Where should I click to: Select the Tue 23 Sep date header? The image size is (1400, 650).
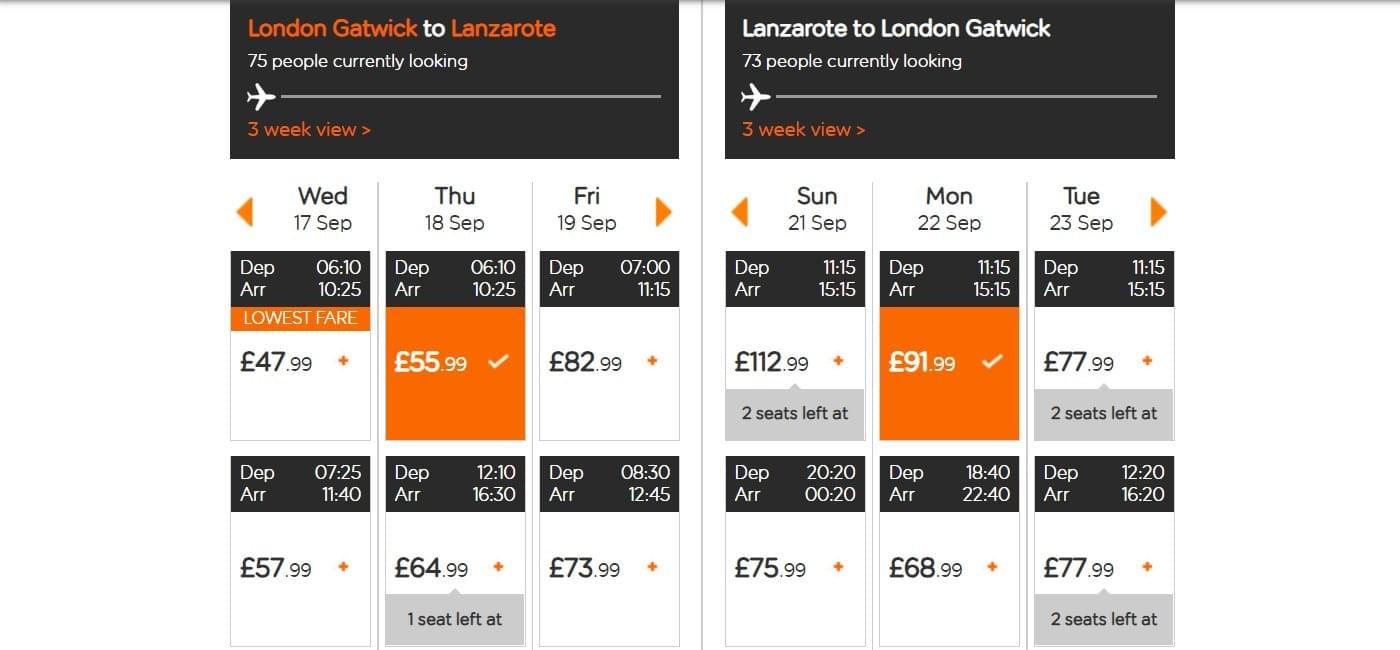coord(1081,209)
